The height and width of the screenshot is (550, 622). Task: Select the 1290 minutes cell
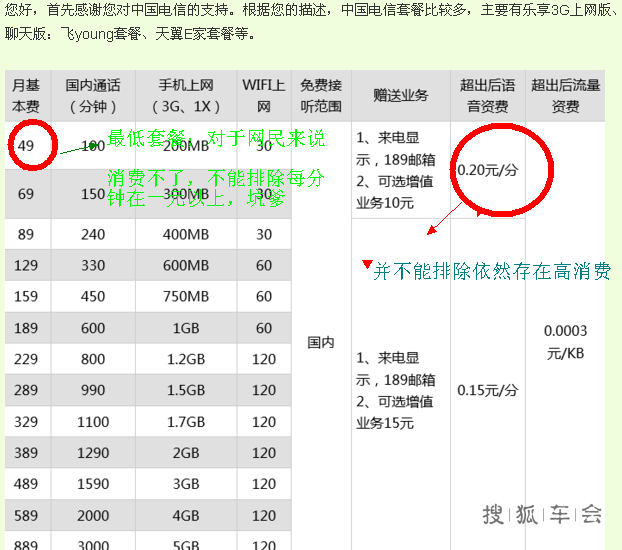pos(93,453)
